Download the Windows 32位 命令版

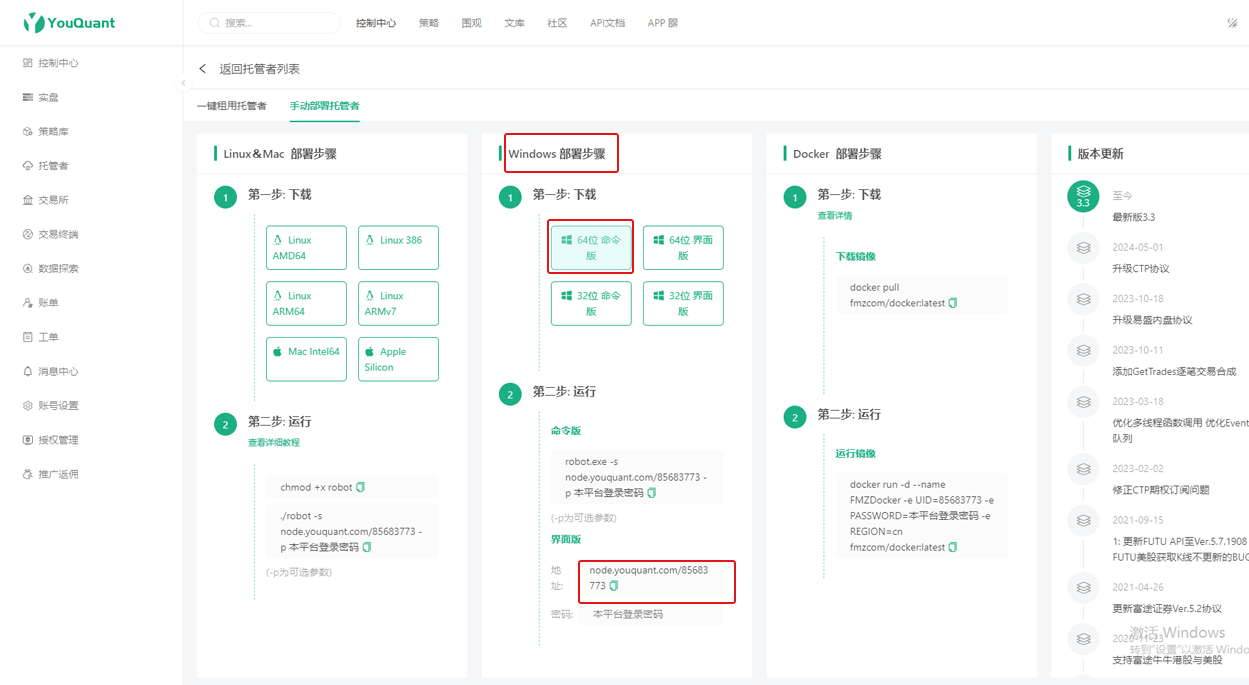click(591, 304)
